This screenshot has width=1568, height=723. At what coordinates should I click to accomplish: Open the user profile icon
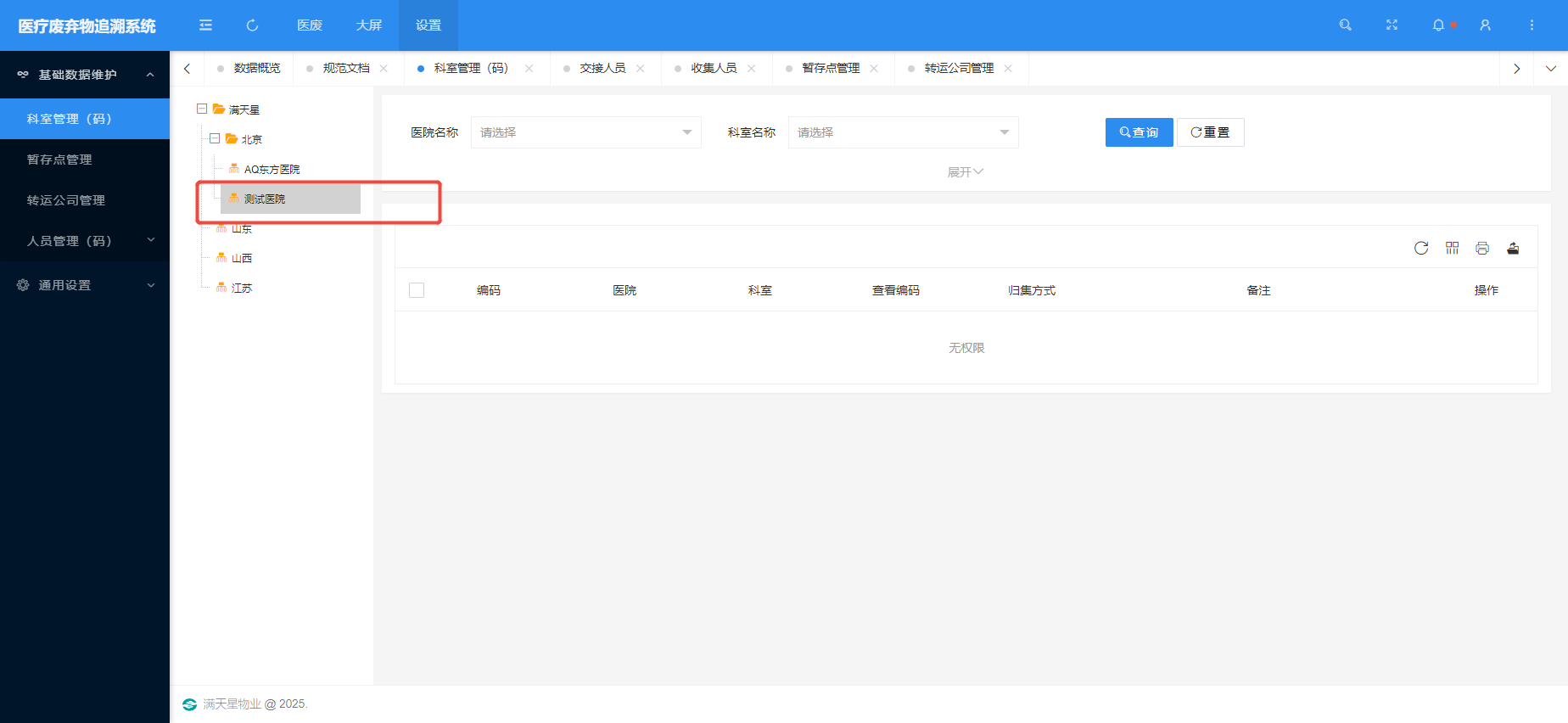click(1485, 25)
